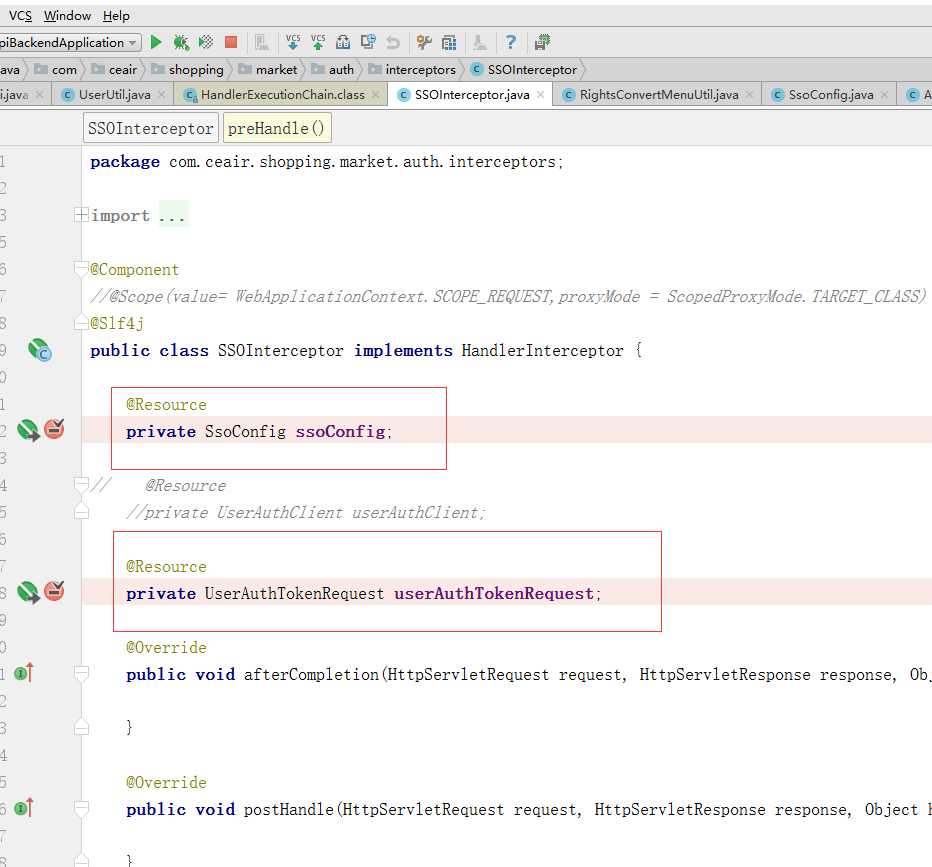Click implements-method gutter icon for postHandle
The image size is (932, 867).
click(x=24, y=808)
